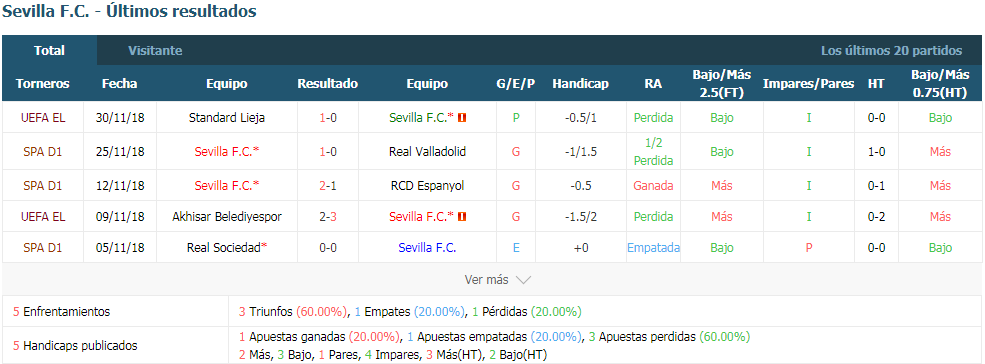985x364 pixels.
Task: Click the 0-0 result on 05/11/18
Action: (x=327, y=248)
